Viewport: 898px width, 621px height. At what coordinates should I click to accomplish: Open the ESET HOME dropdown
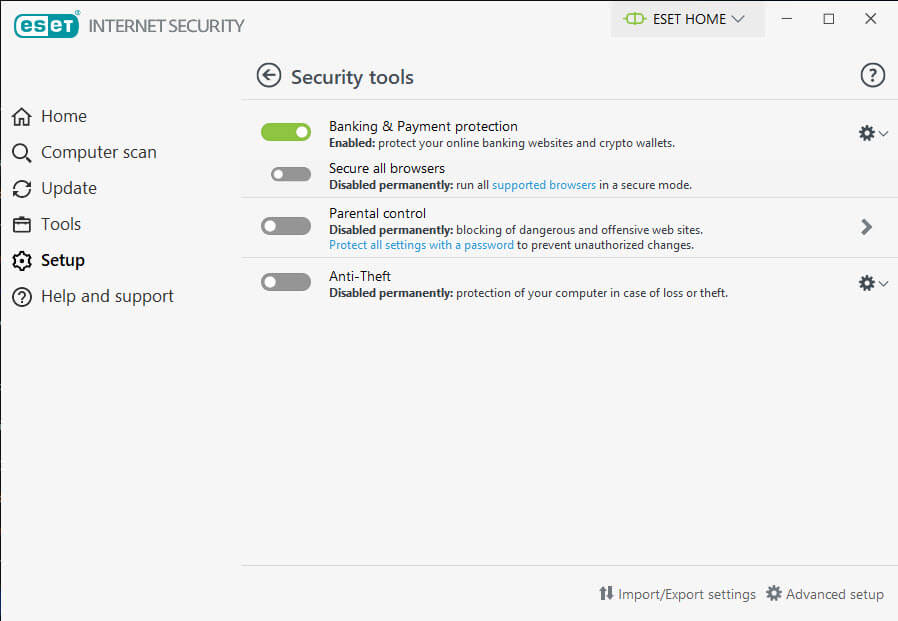[x=687, y=19]
